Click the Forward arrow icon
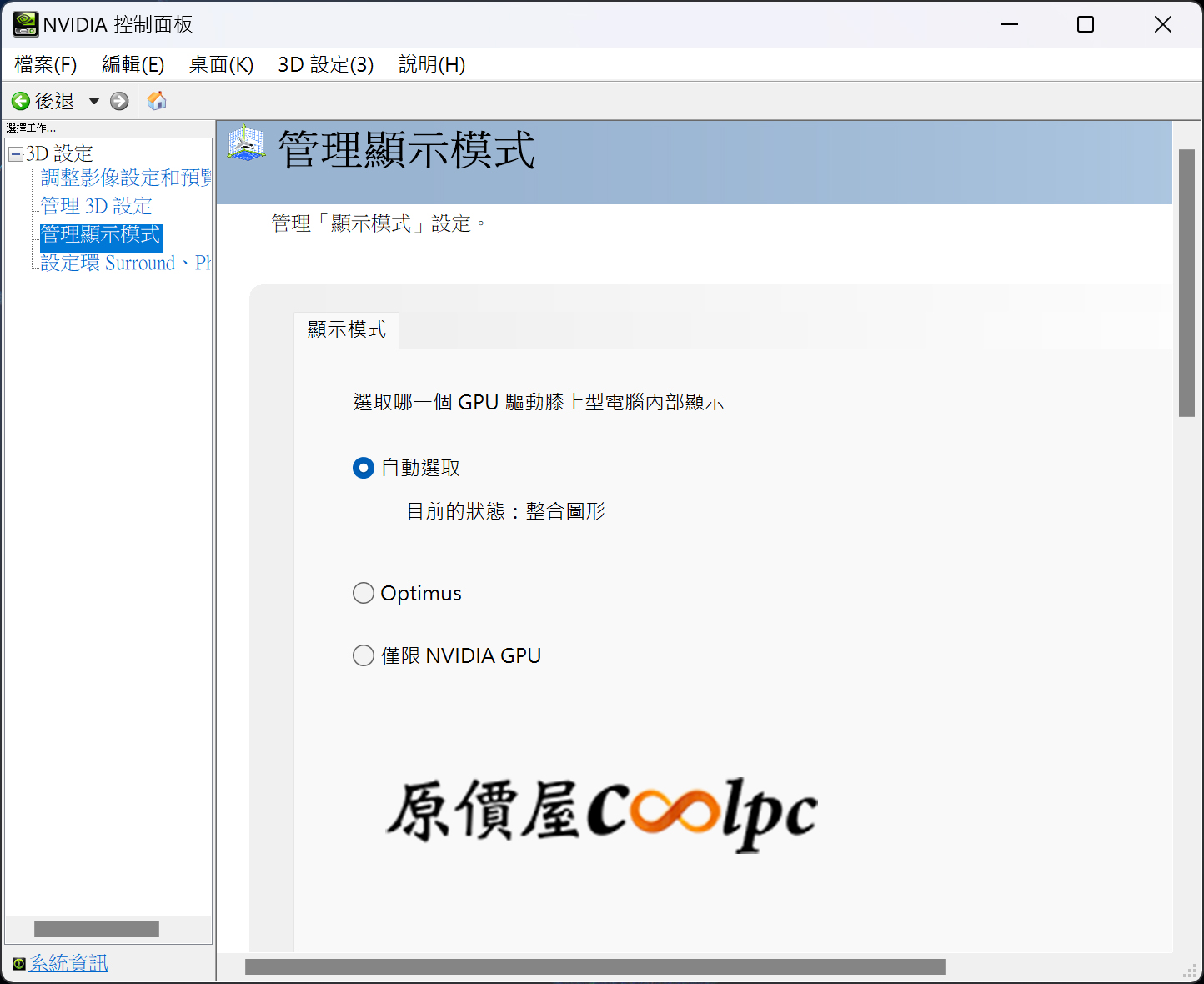 [x=119, y=101]
